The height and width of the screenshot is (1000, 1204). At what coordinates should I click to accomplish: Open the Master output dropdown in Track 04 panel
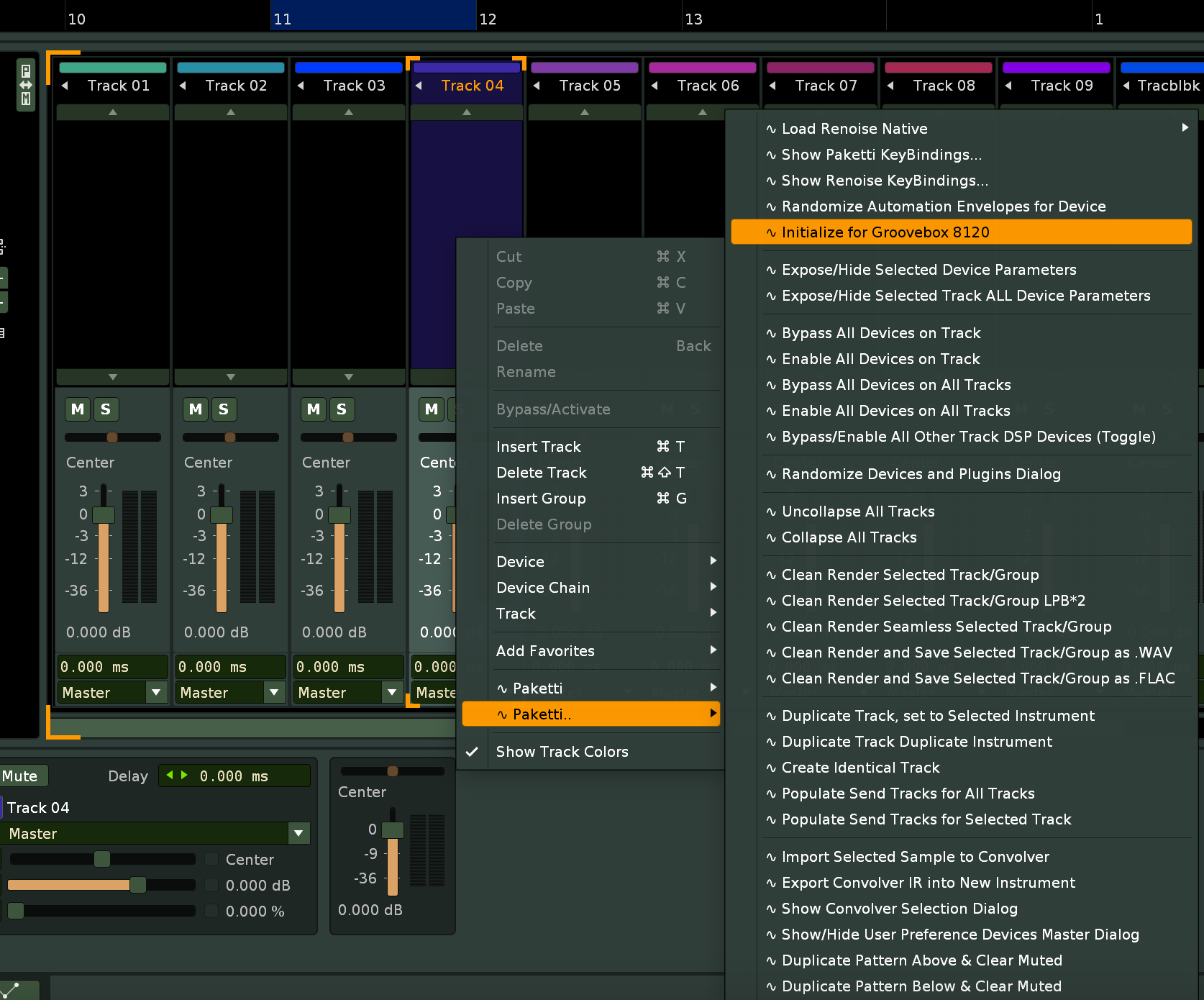pos(298,833)
